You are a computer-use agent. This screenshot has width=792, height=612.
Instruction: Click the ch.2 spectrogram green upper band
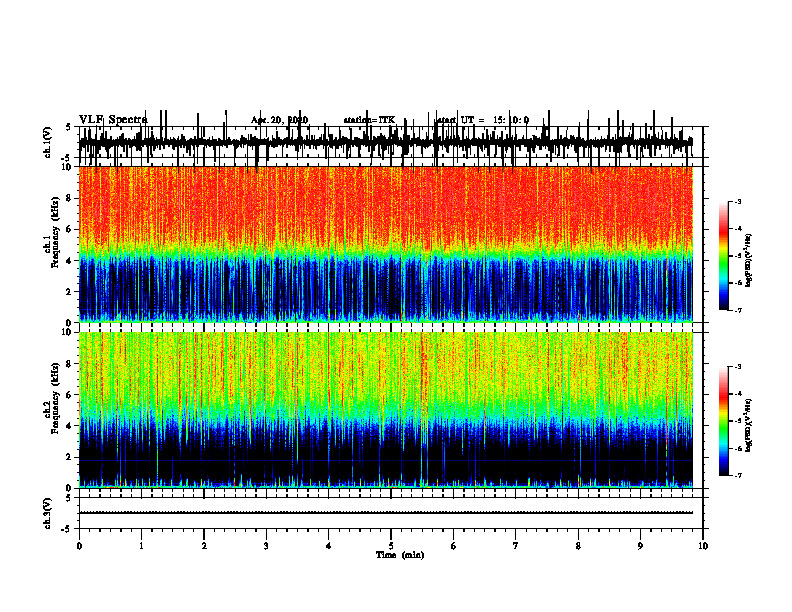click(385, 369)
